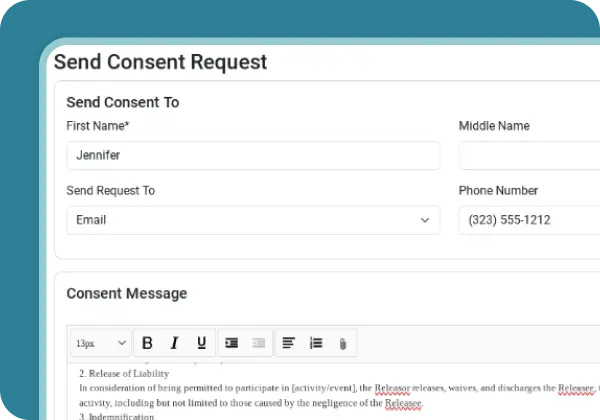Click the "Consent Message" heading

point(127,293)
